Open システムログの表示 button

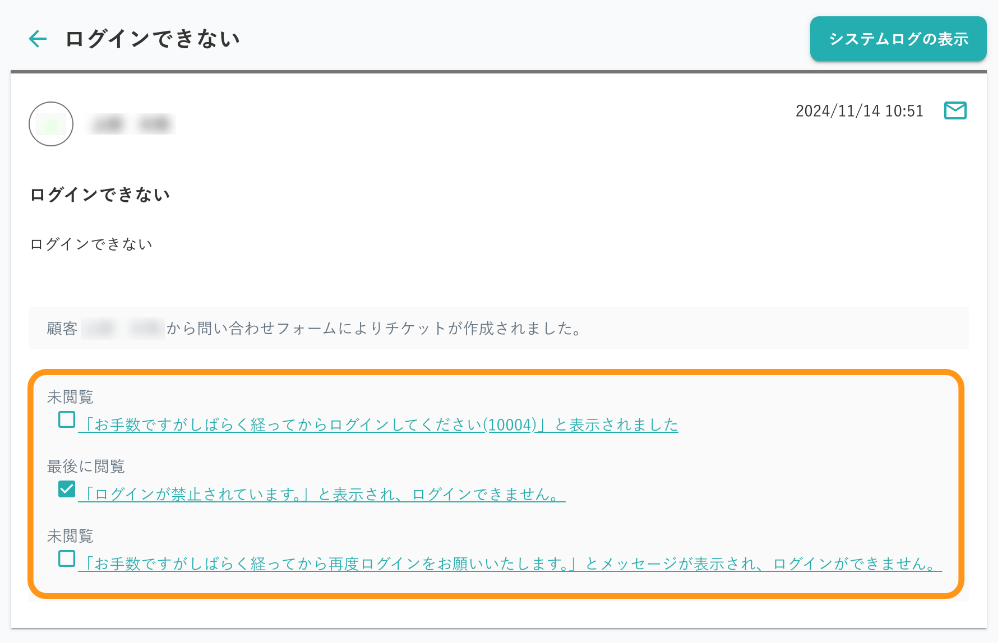point(898,40)
